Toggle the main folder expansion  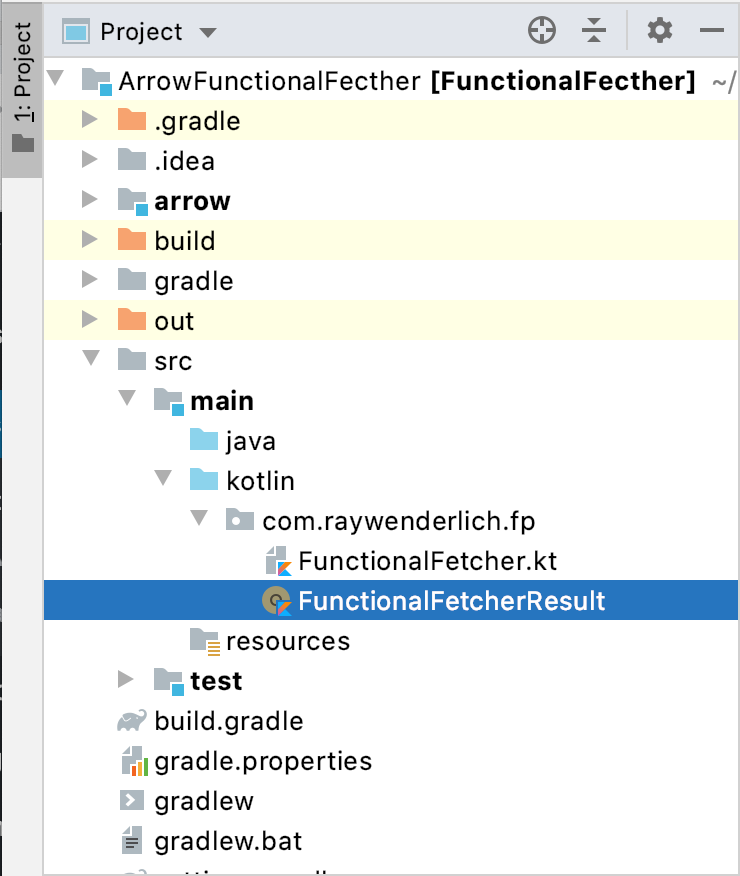point(126,398)
